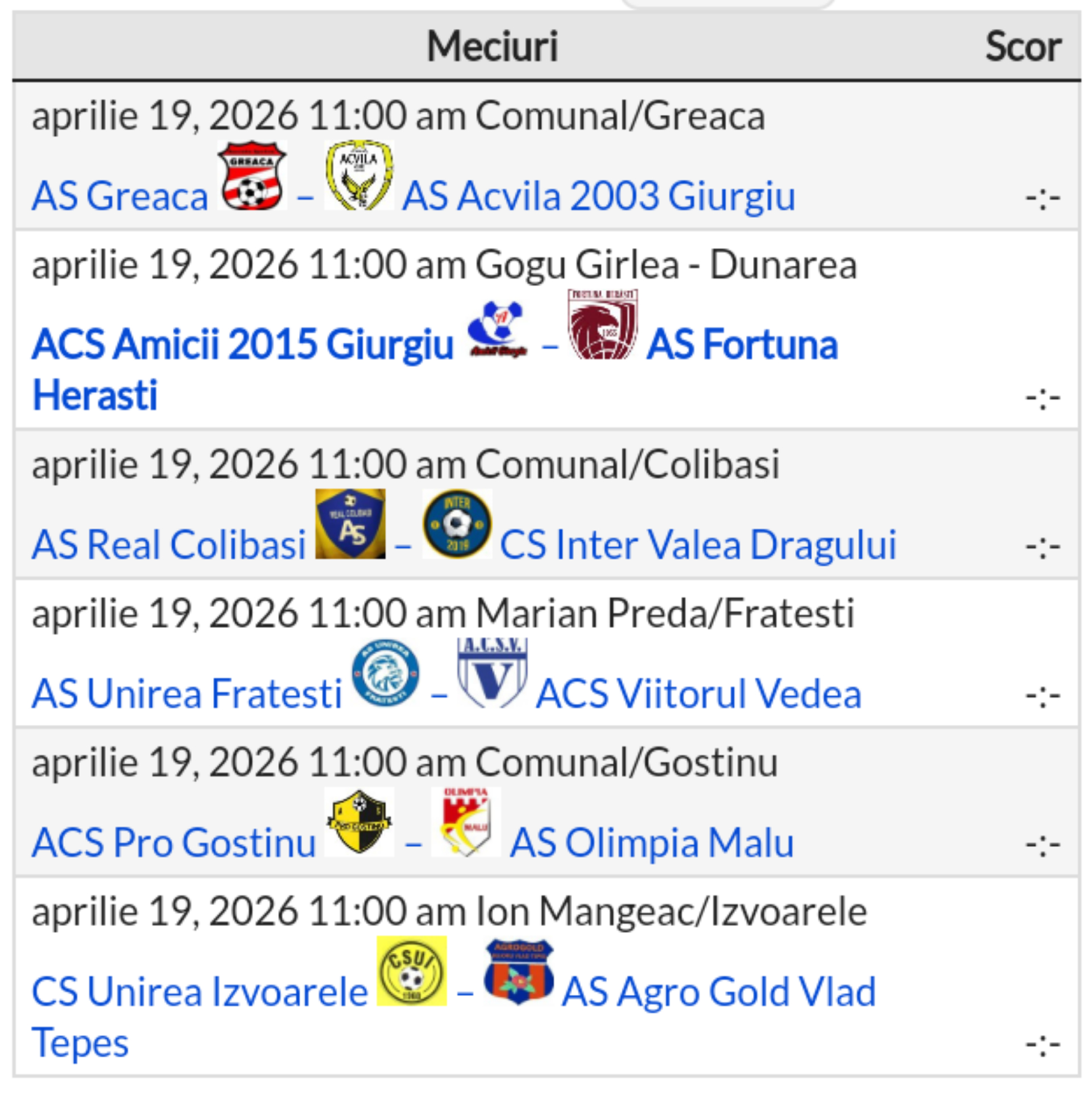Open the AS Olimpia Malu link

[652, 842]
